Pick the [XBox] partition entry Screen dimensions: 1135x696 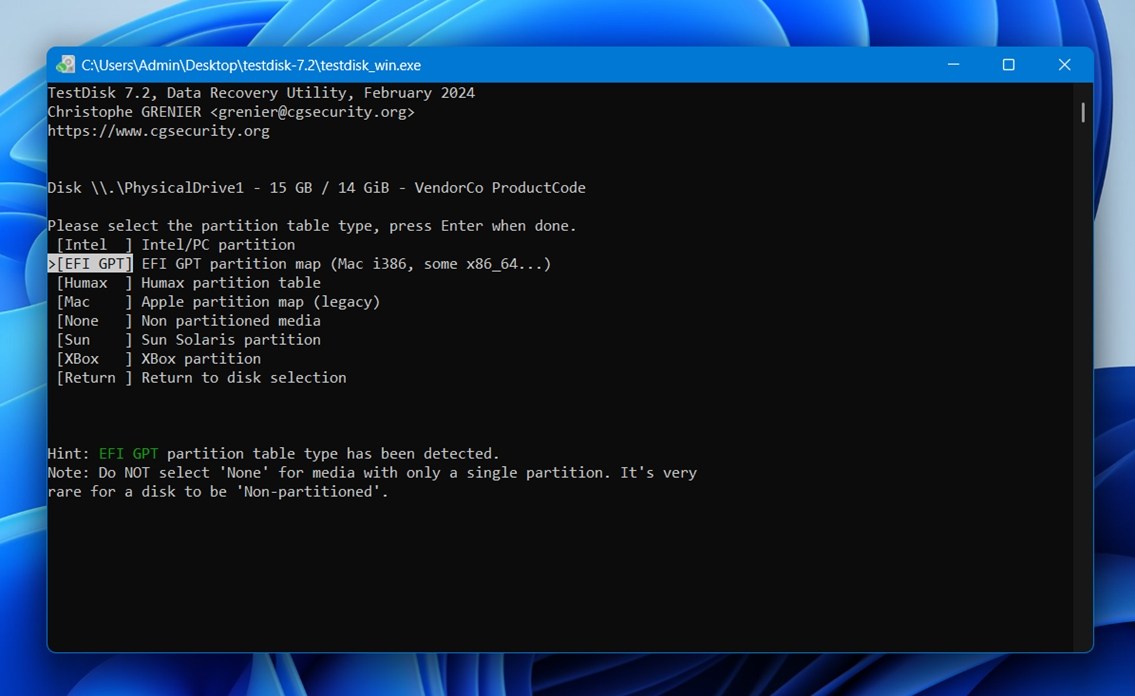[x=95, y=358]
